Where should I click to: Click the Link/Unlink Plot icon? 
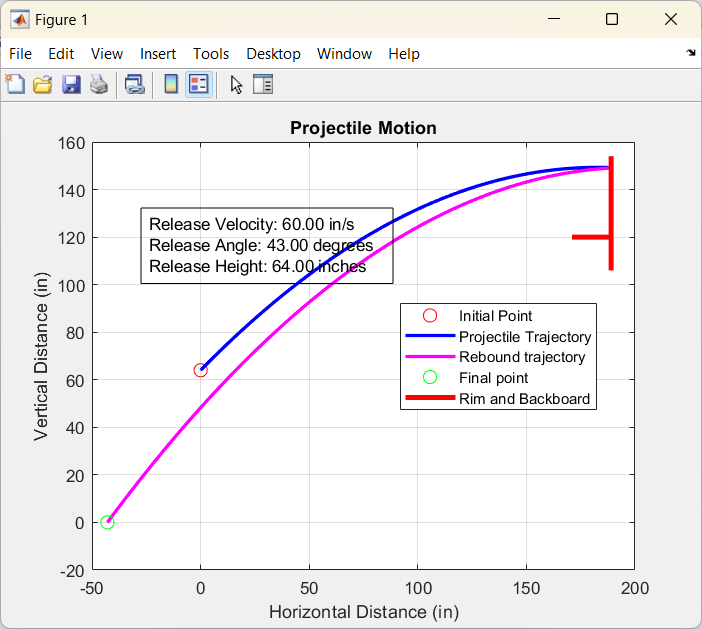pyautogui.click(x=135, y=84)
